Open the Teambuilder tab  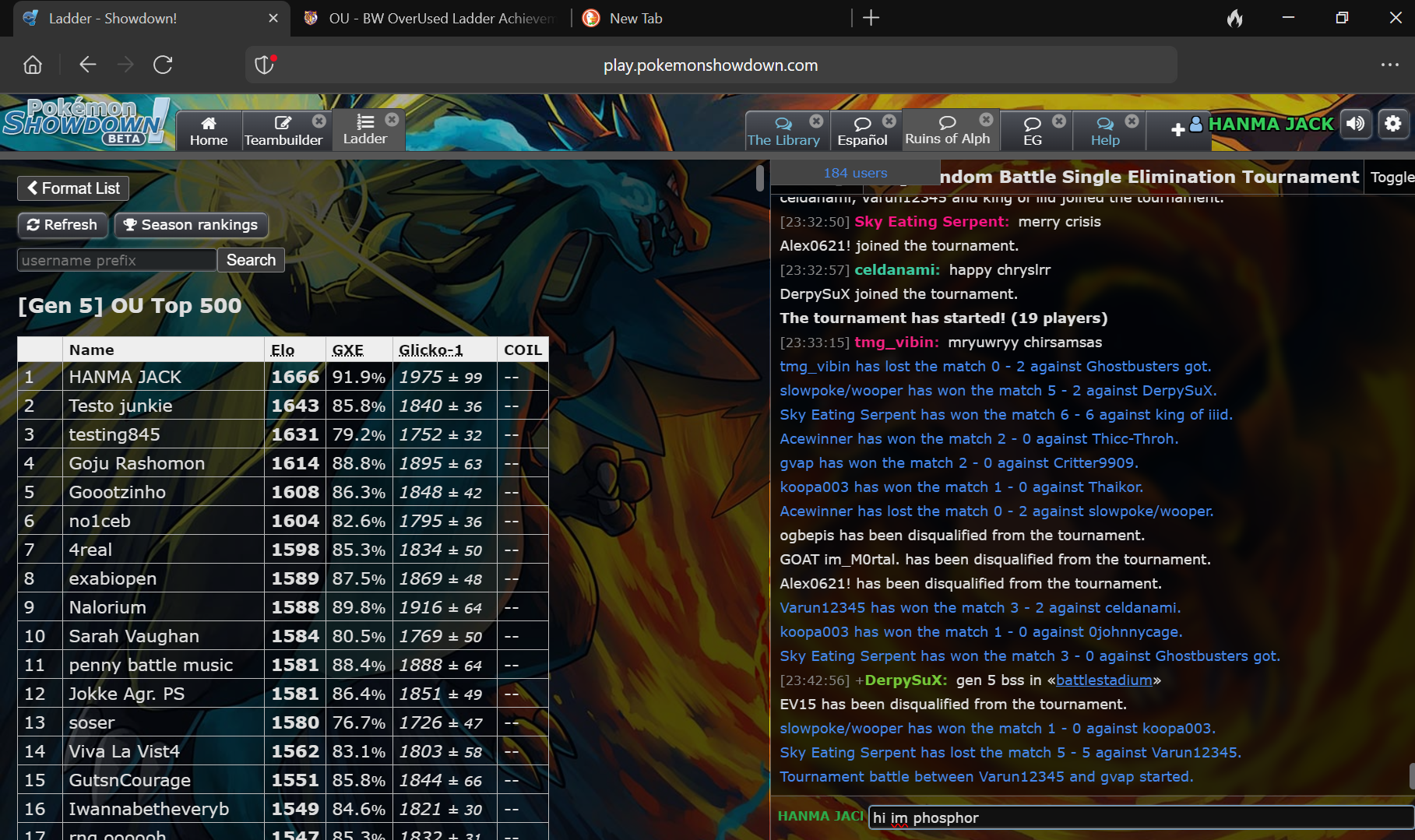coord(283,131)
